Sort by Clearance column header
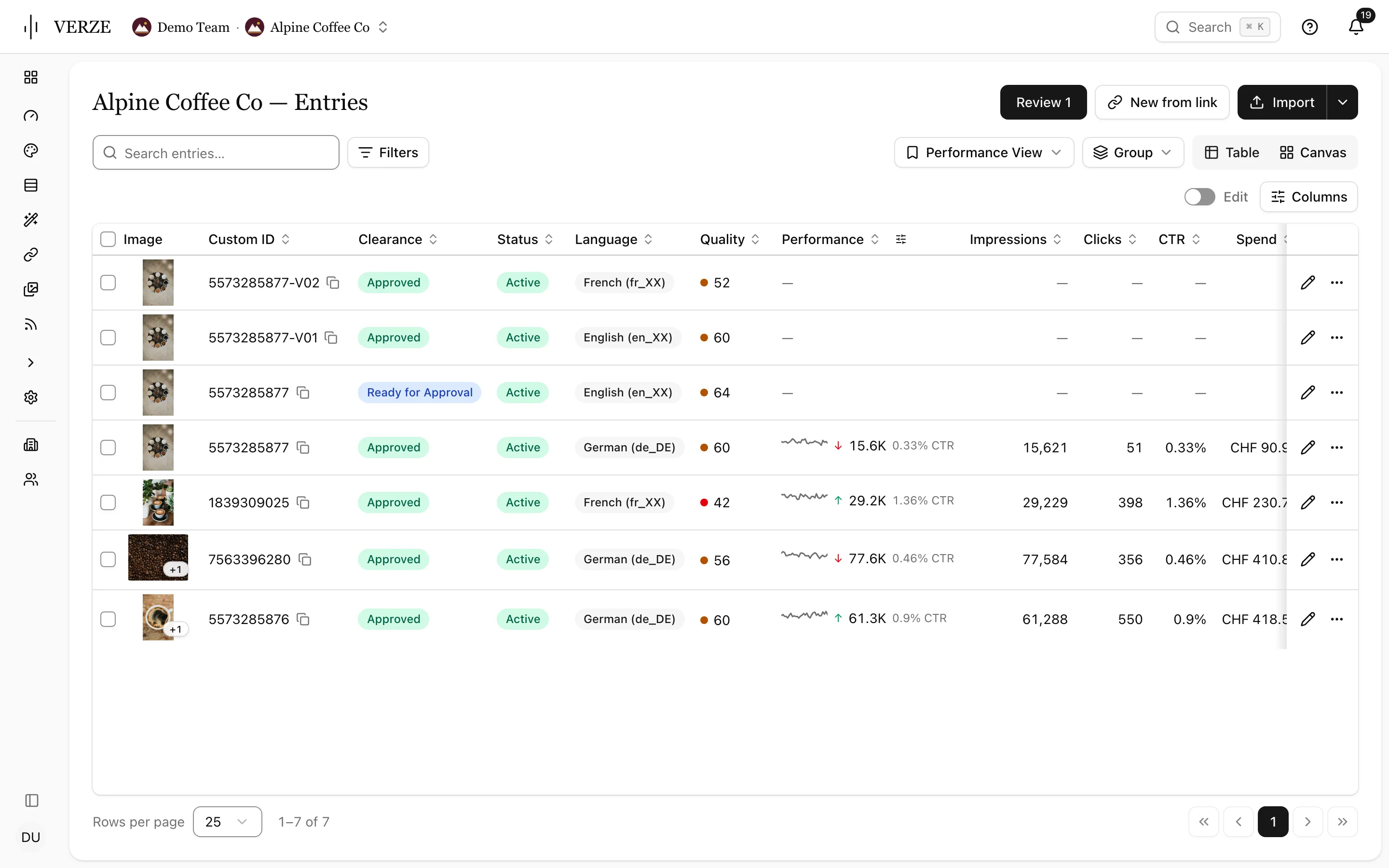The width and height of the screenshot is (1389, 868). [398, 239]
